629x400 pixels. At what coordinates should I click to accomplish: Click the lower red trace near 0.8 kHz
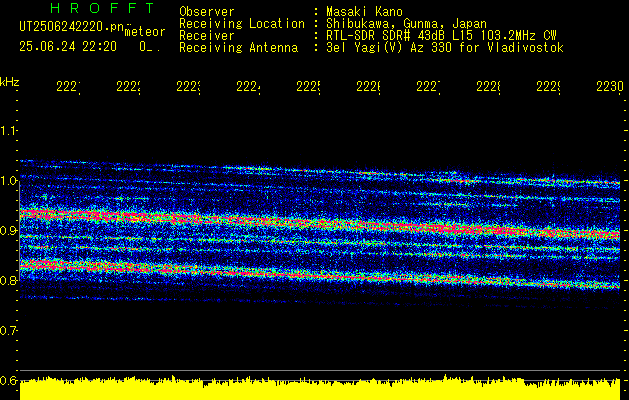coord(320,275)
